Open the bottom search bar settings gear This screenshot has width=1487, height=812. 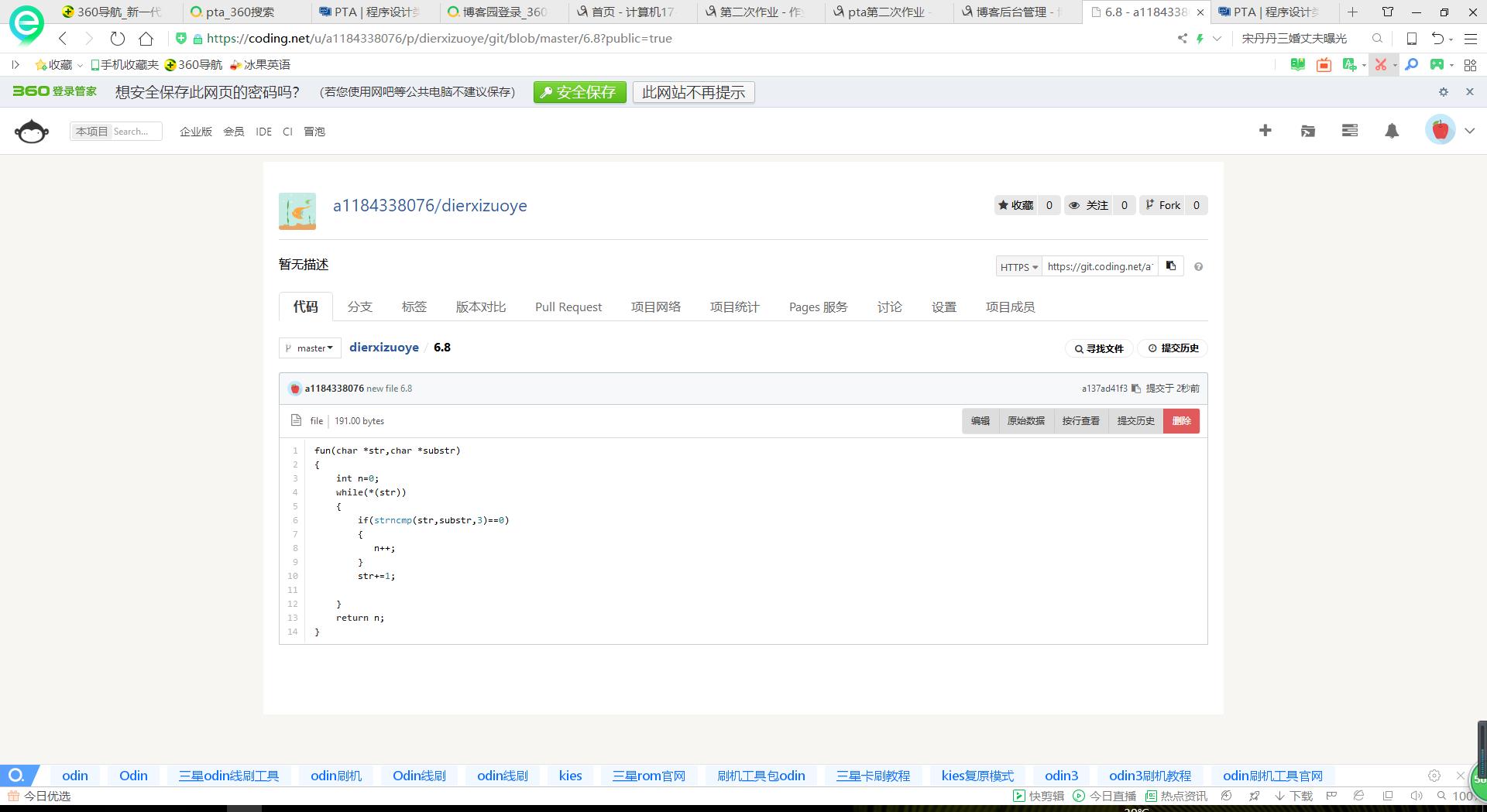pyautogui.click(x=1434, y=776)
